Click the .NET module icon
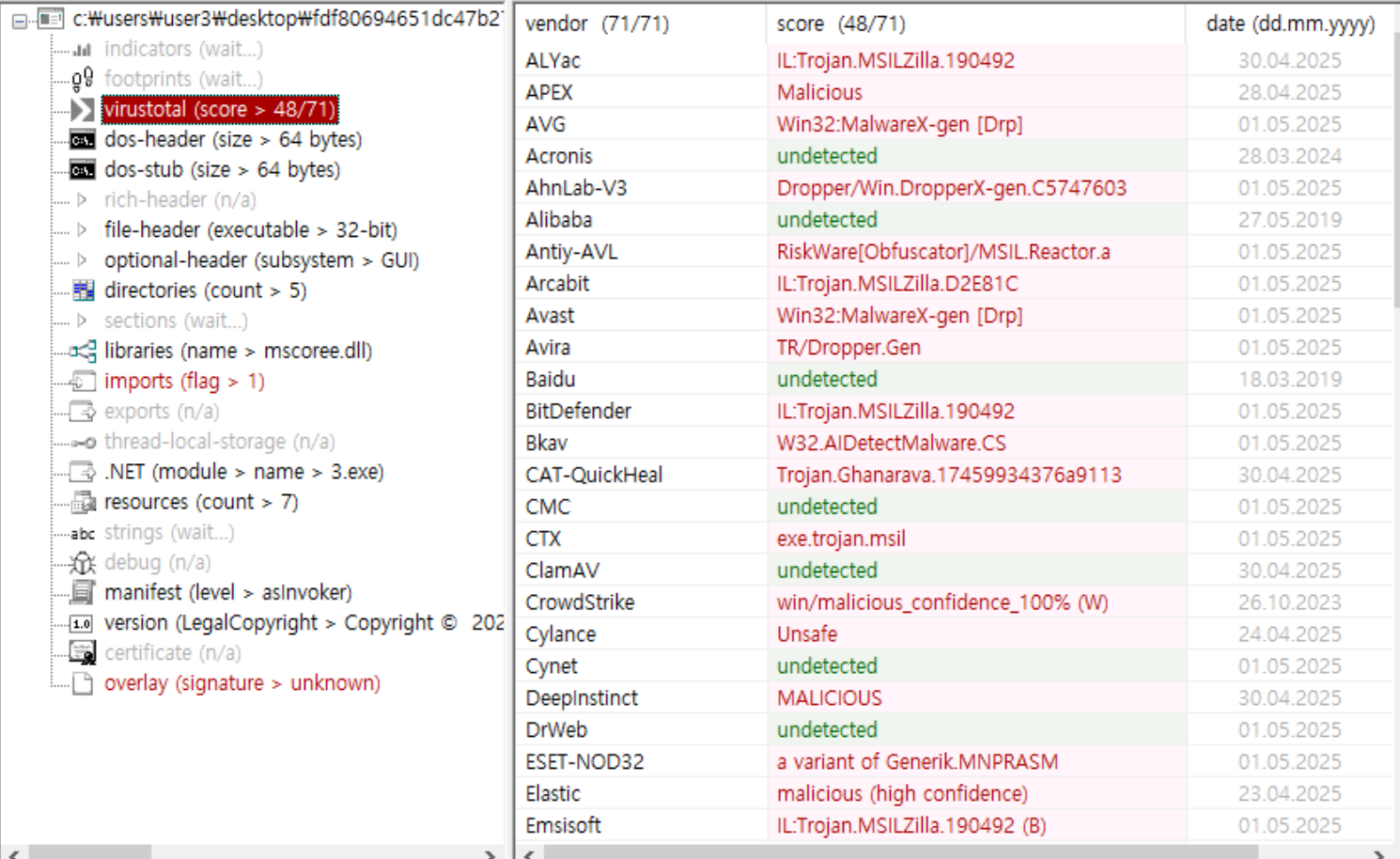The height and width of the screenshot is (859, 1400). click(83, 472)
